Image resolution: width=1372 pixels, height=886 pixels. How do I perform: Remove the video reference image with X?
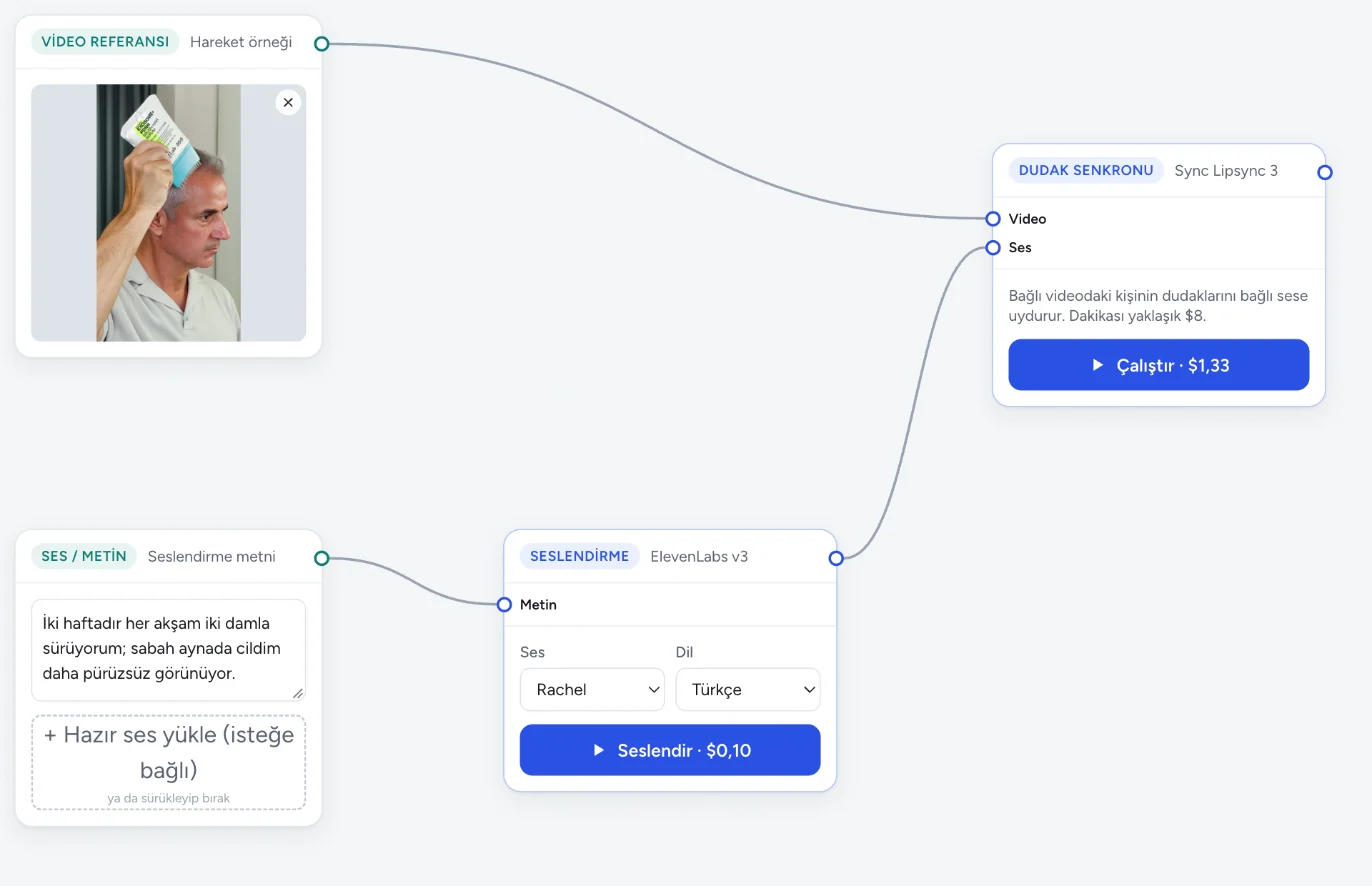click(288, 102)
